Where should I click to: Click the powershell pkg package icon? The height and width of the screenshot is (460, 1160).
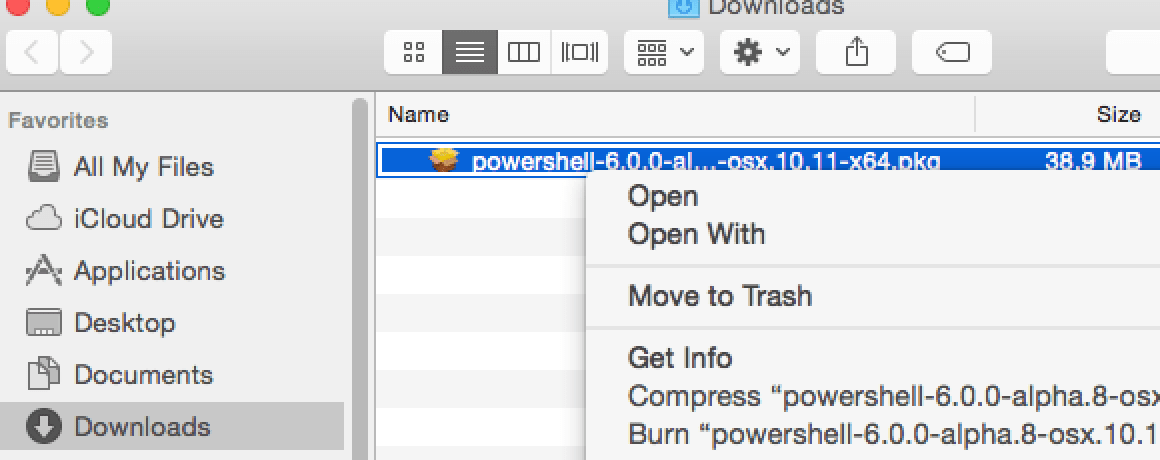[x=444, y=160]
